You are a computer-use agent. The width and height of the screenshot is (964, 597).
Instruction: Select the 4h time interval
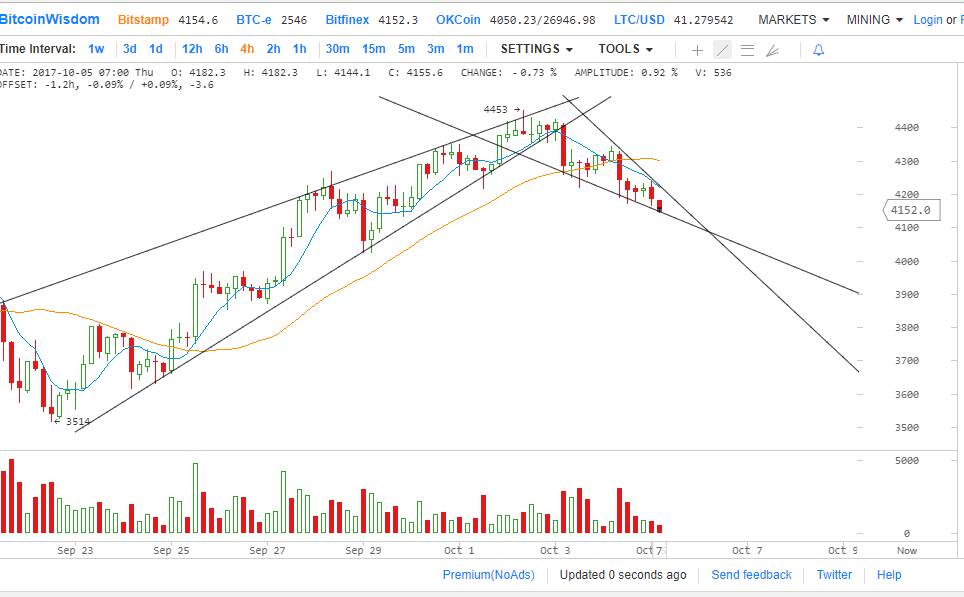(246, 49)
